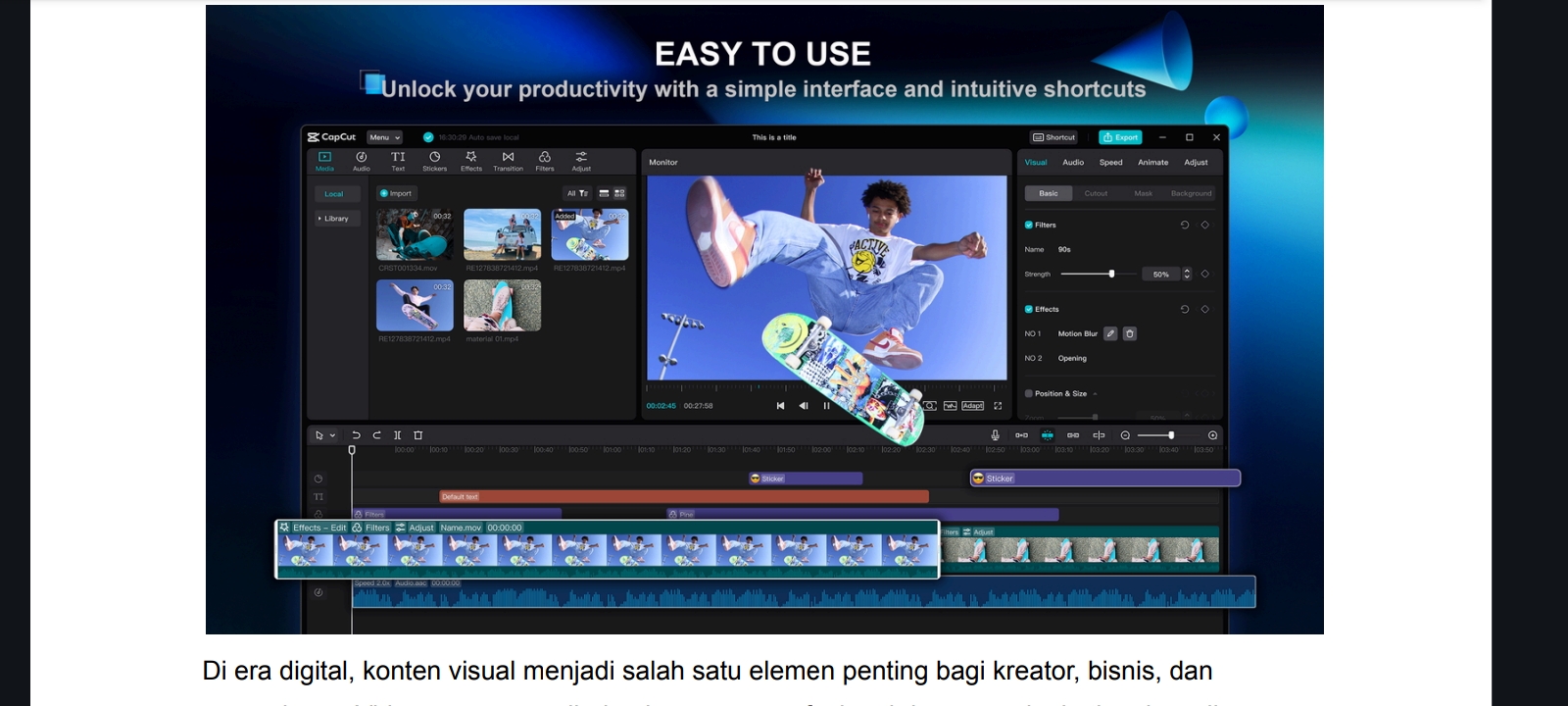Switch media panel to grid view

pos(619,193)
